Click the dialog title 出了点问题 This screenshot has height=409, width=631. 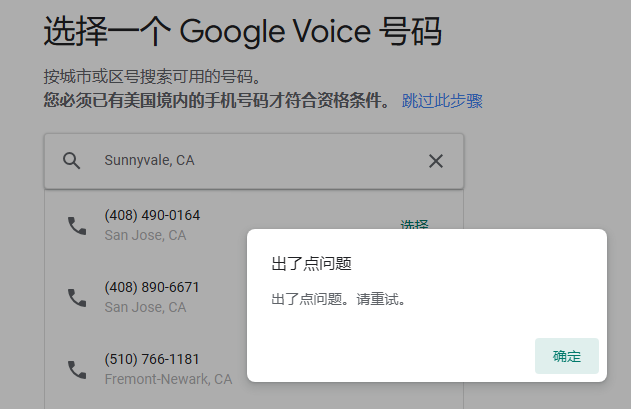tap(311, 264)
